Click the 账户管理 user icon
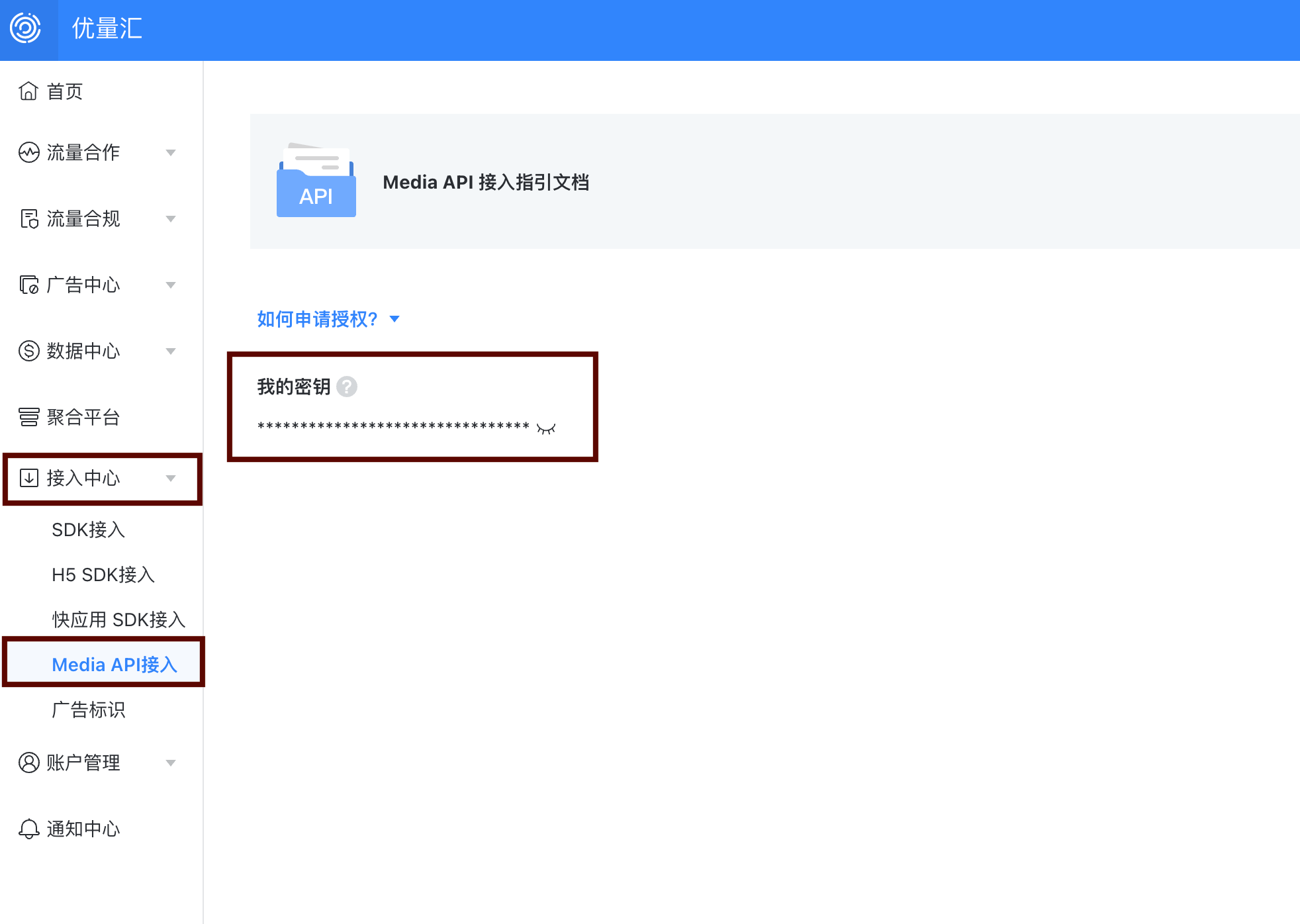This screenshot has width=1300, height=924. click(28, 762)
